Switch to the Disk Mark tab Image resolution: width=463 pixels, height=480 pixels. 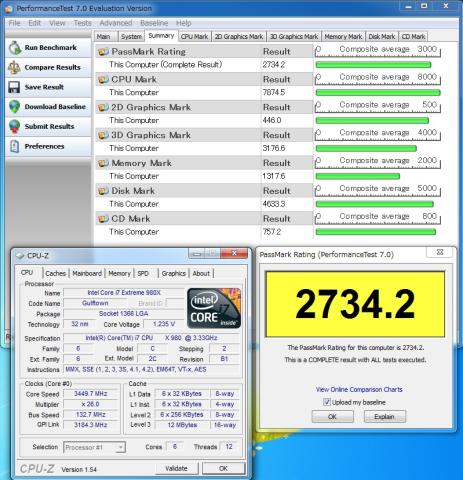(382, 37)
